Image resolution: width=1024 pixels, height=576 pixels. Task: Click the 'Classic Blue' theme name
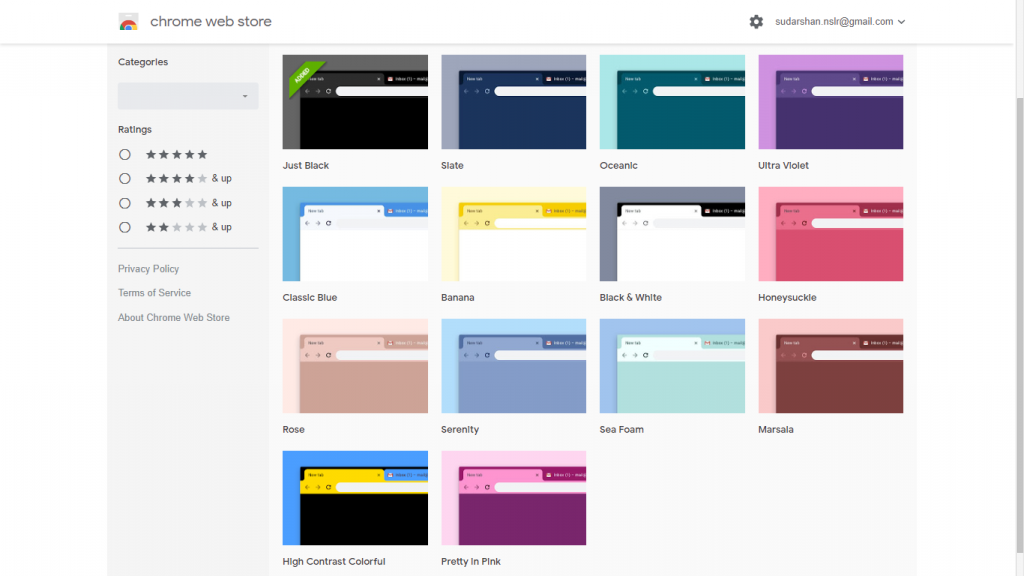pyautogui.click(x=310, y=297)
